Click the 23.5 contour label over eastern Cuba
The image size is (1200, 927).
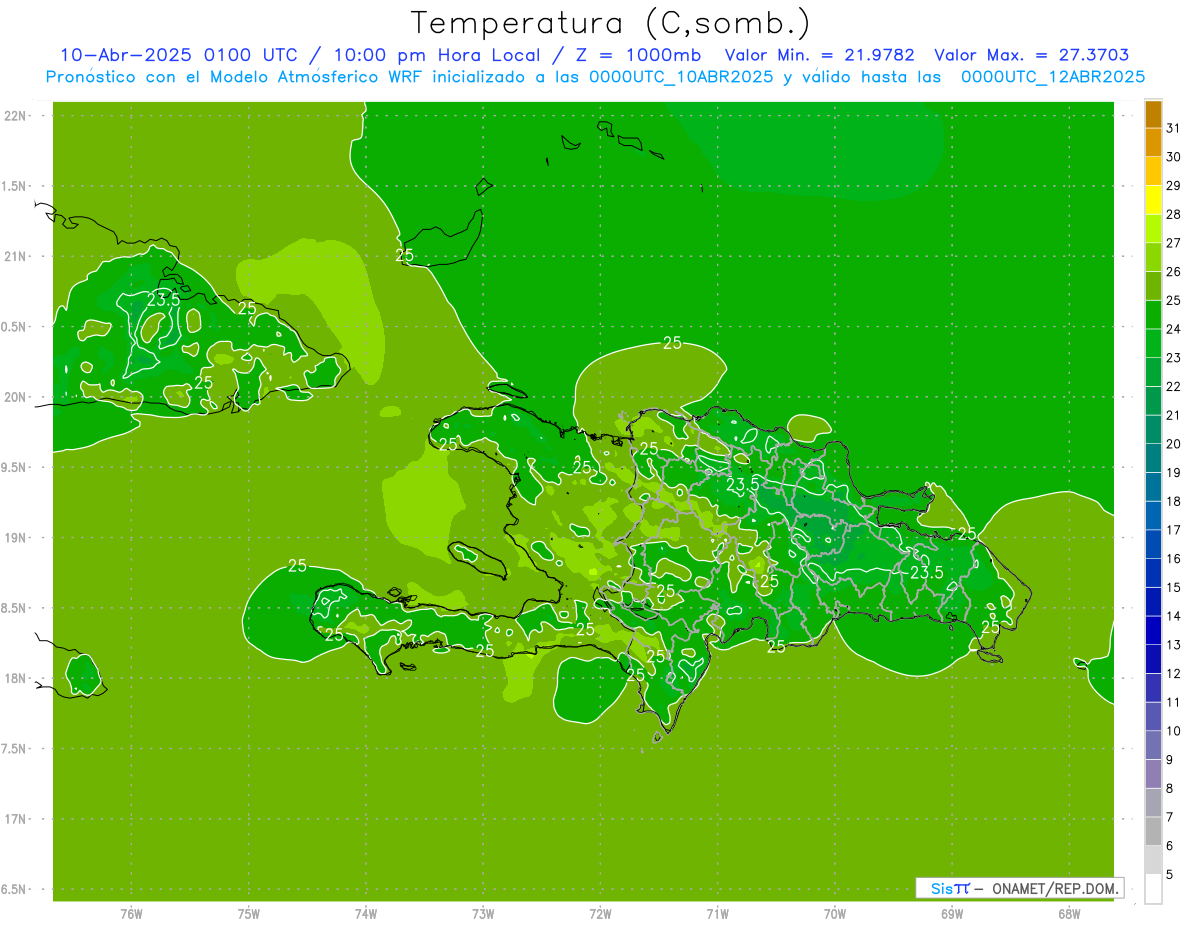[163, 299]
